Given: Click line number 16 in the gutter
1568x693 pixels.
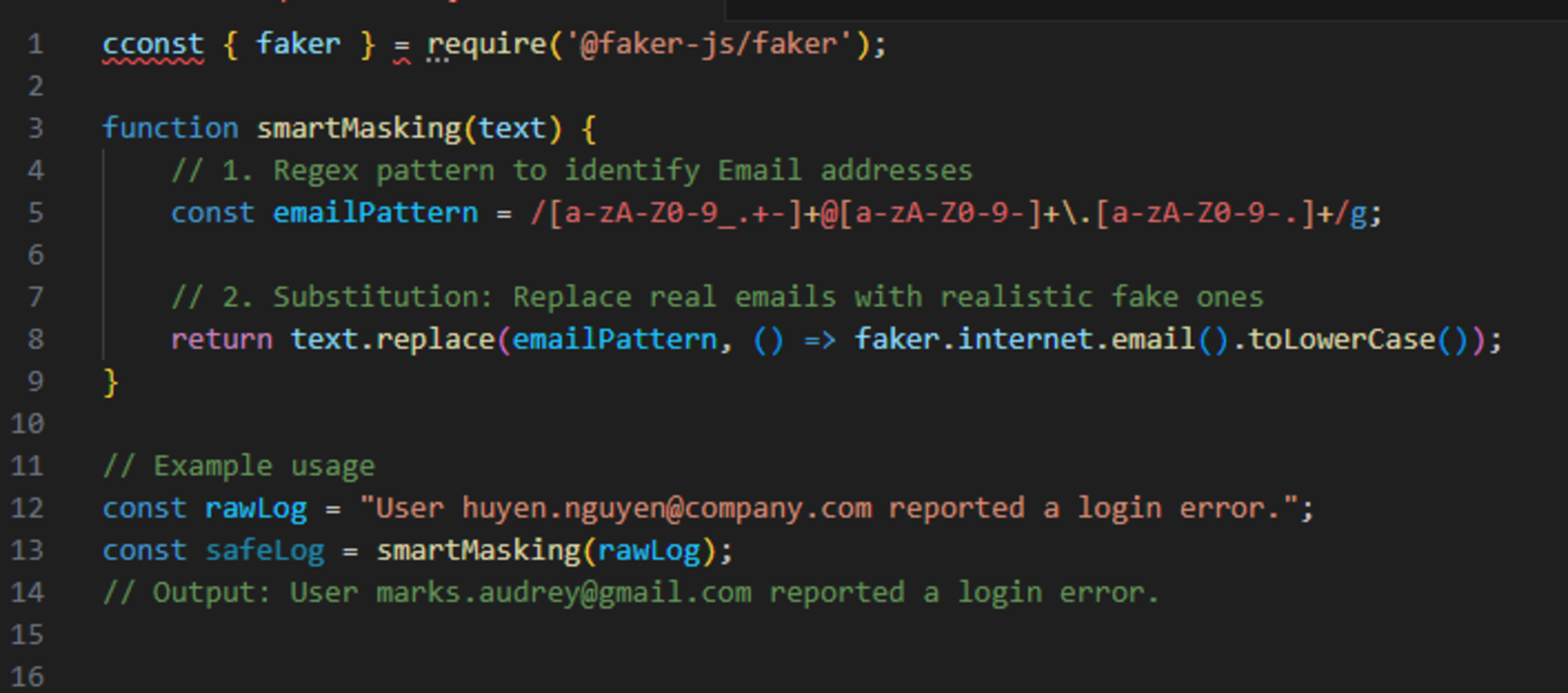Looking at the screenshot, I should coord(27,676).
